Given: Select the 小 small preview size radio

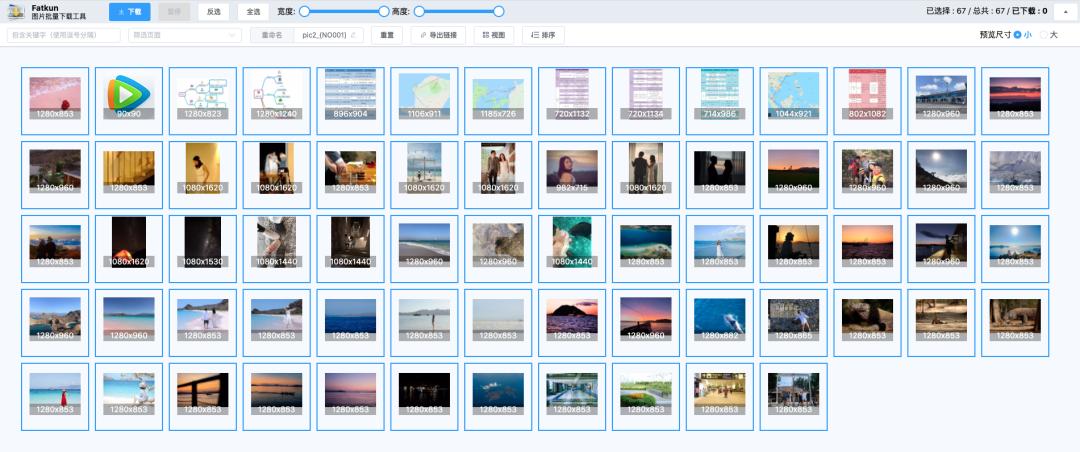Looking at the screenshot, I should [1018, 35].
